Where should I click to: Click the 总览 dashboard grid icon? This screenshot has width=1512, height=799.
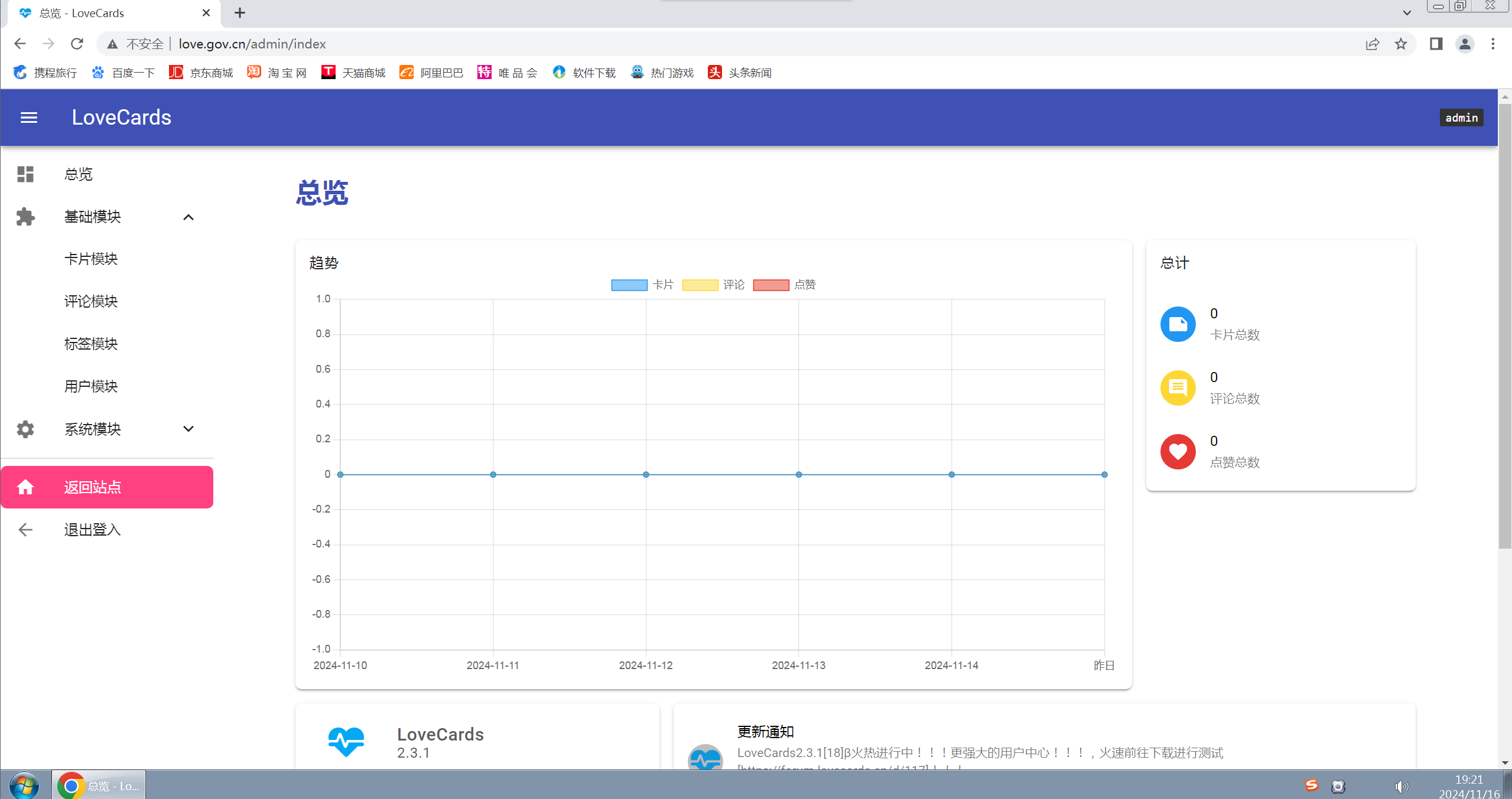click(25, 174)
